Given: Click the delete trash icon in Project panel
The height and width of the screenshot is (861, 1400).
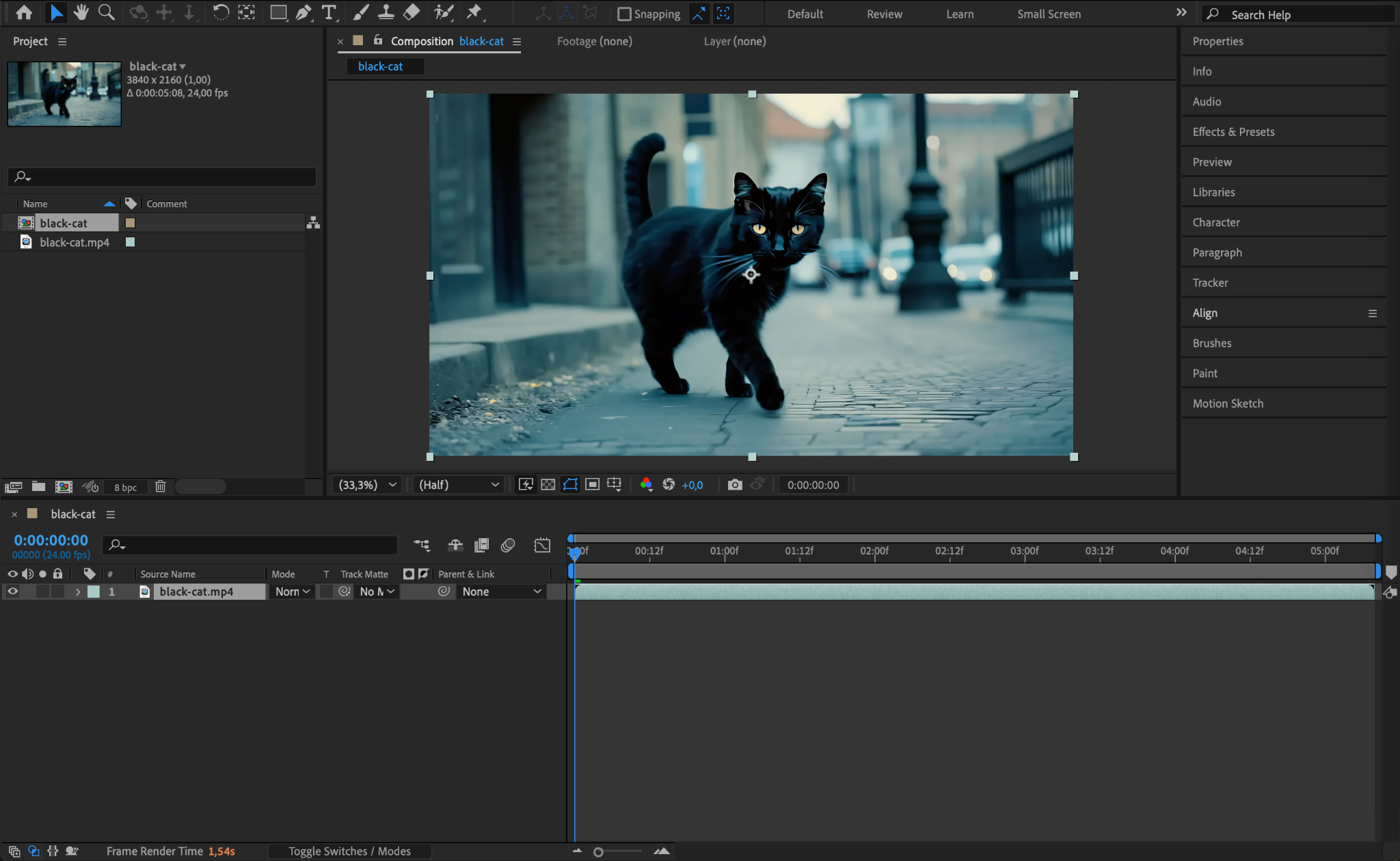Looking at the screenshot, I should [161, 487].
